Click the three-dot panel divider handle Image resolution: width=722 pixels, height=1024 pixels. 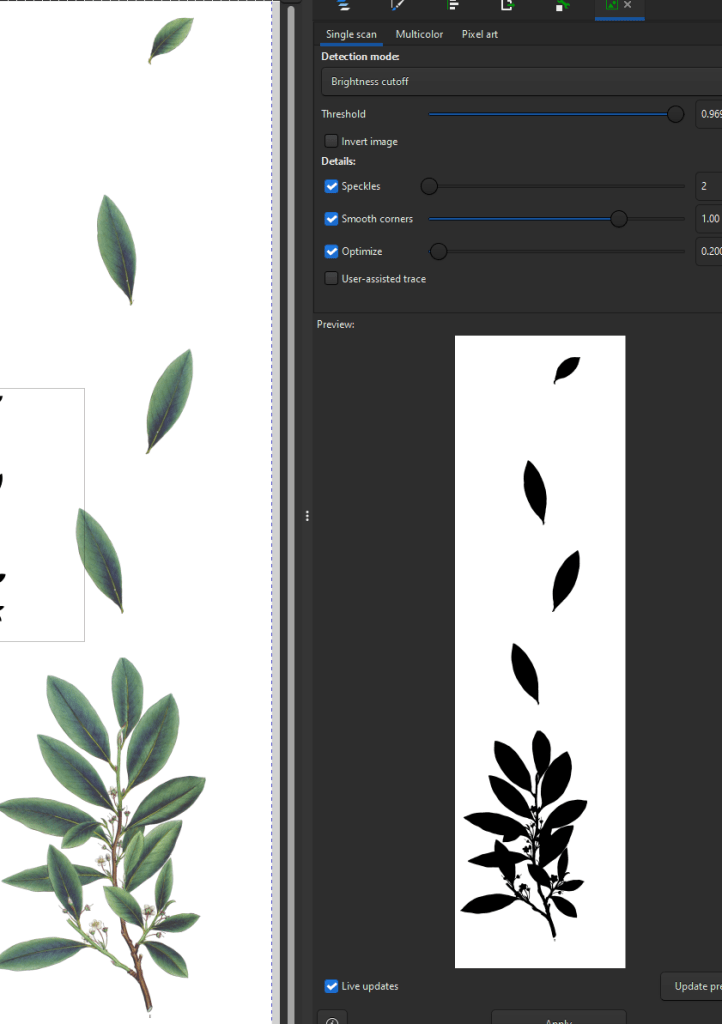307,516
